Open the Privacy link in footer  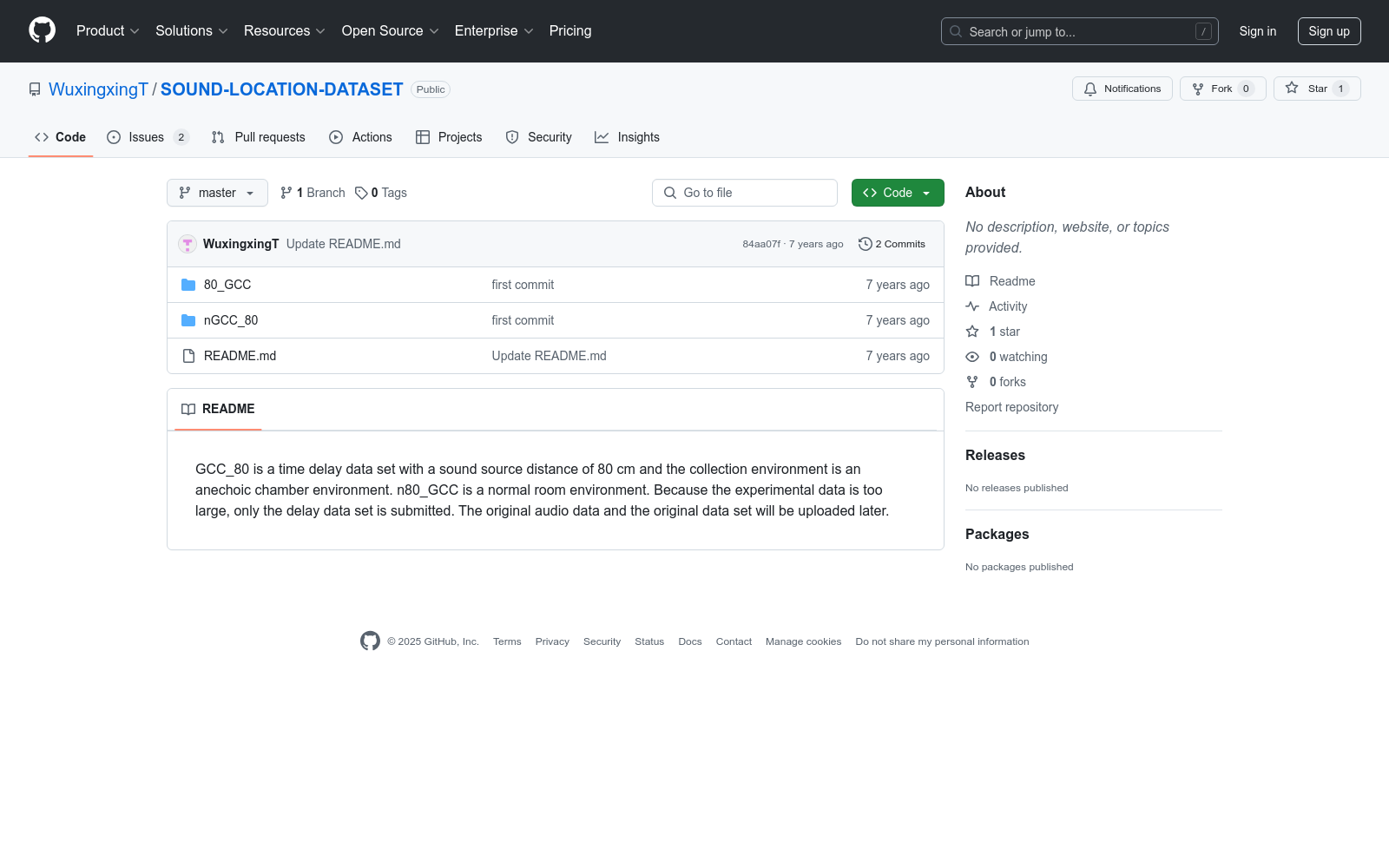[x=552, y=641]
